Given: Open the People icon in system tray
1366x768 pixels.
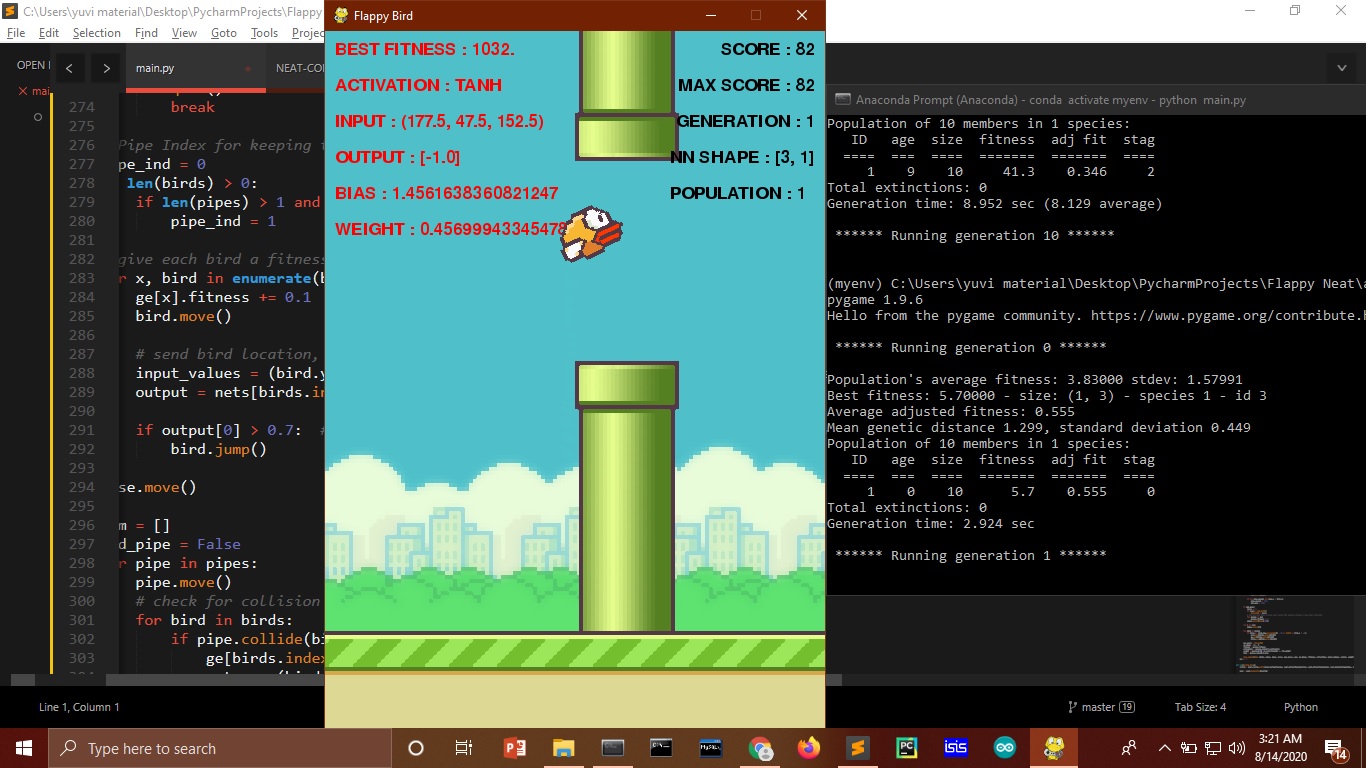Looking at the screenshot, I should pos(1129,748).
